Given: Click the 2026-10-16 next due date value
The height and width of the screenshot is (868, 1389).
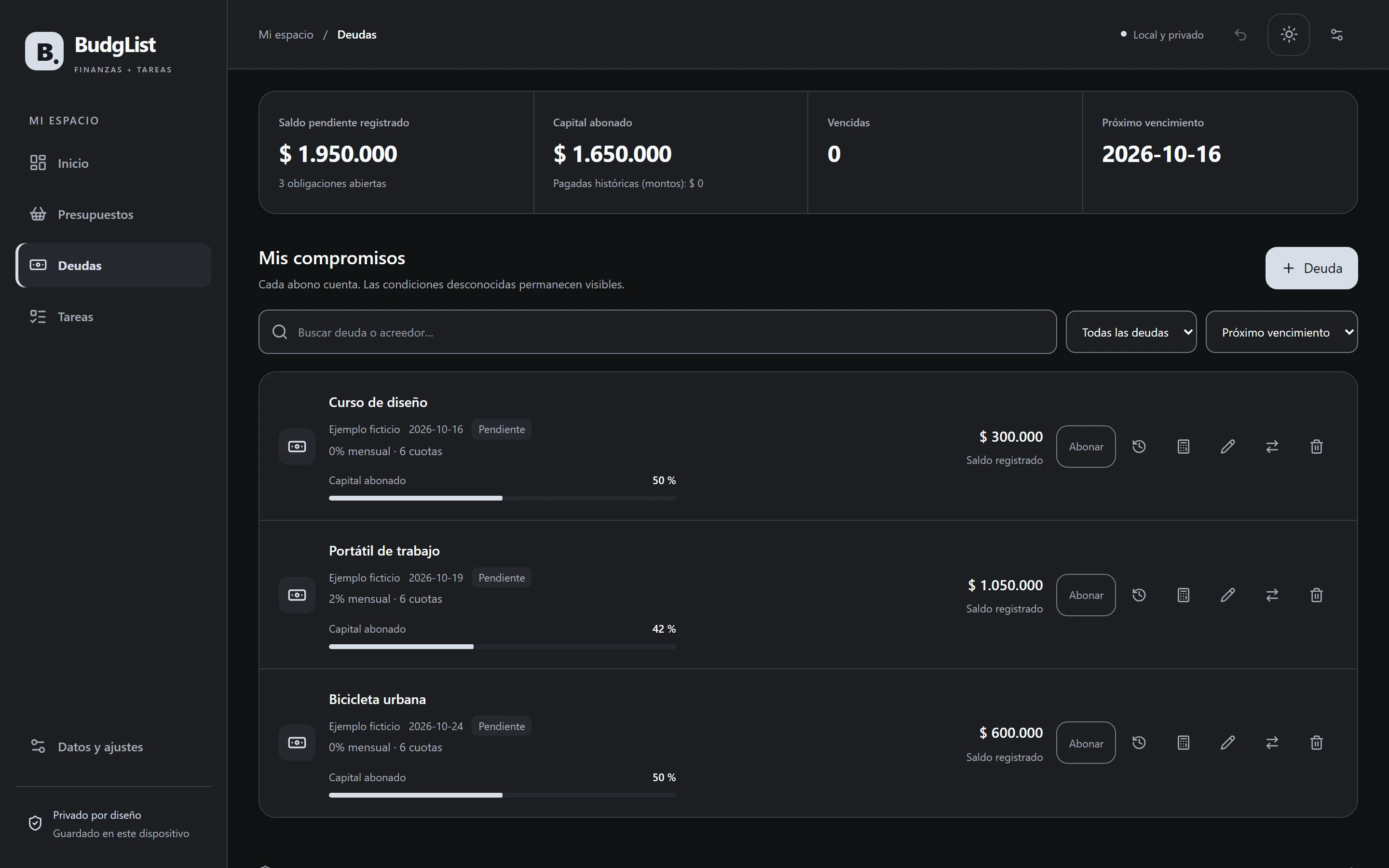Looking at the screenshot, I should click(1161, 154).
